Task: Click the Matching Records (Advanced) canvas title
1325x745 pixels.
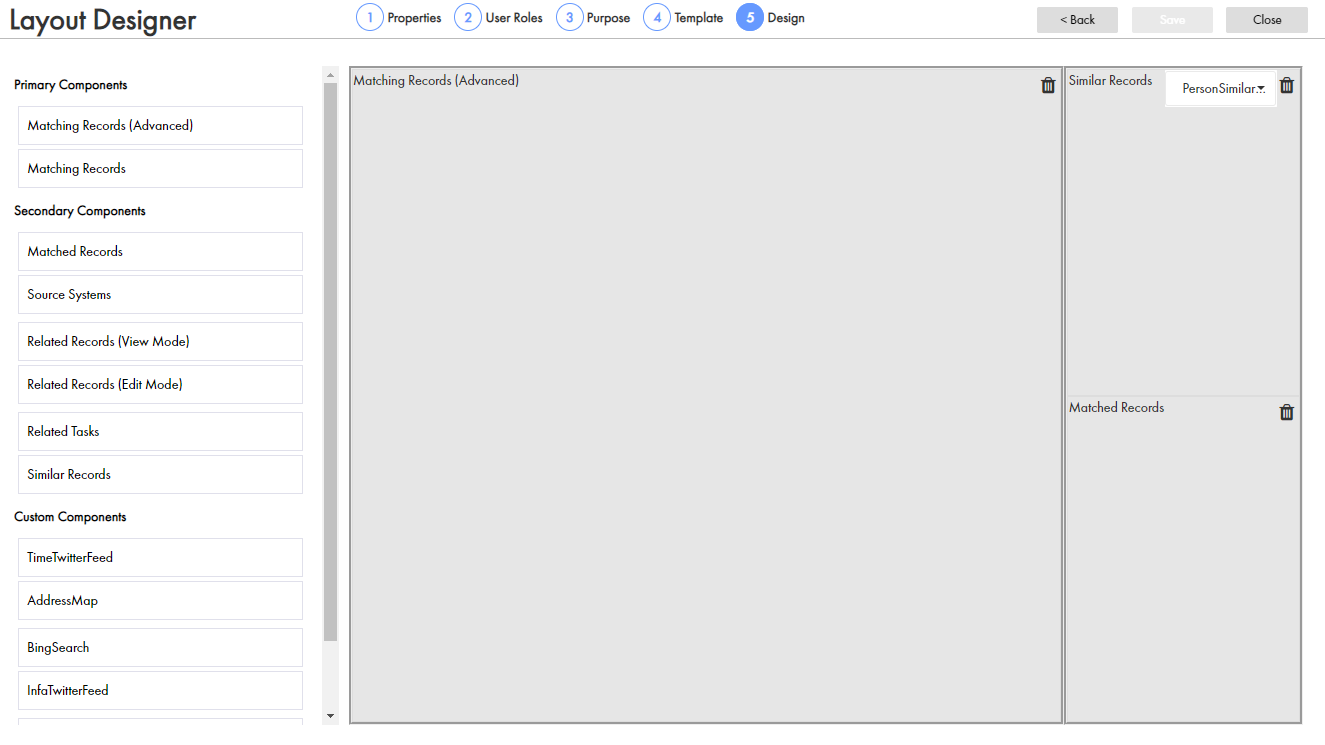Action: pyautogui.click(x=436, y=81)
